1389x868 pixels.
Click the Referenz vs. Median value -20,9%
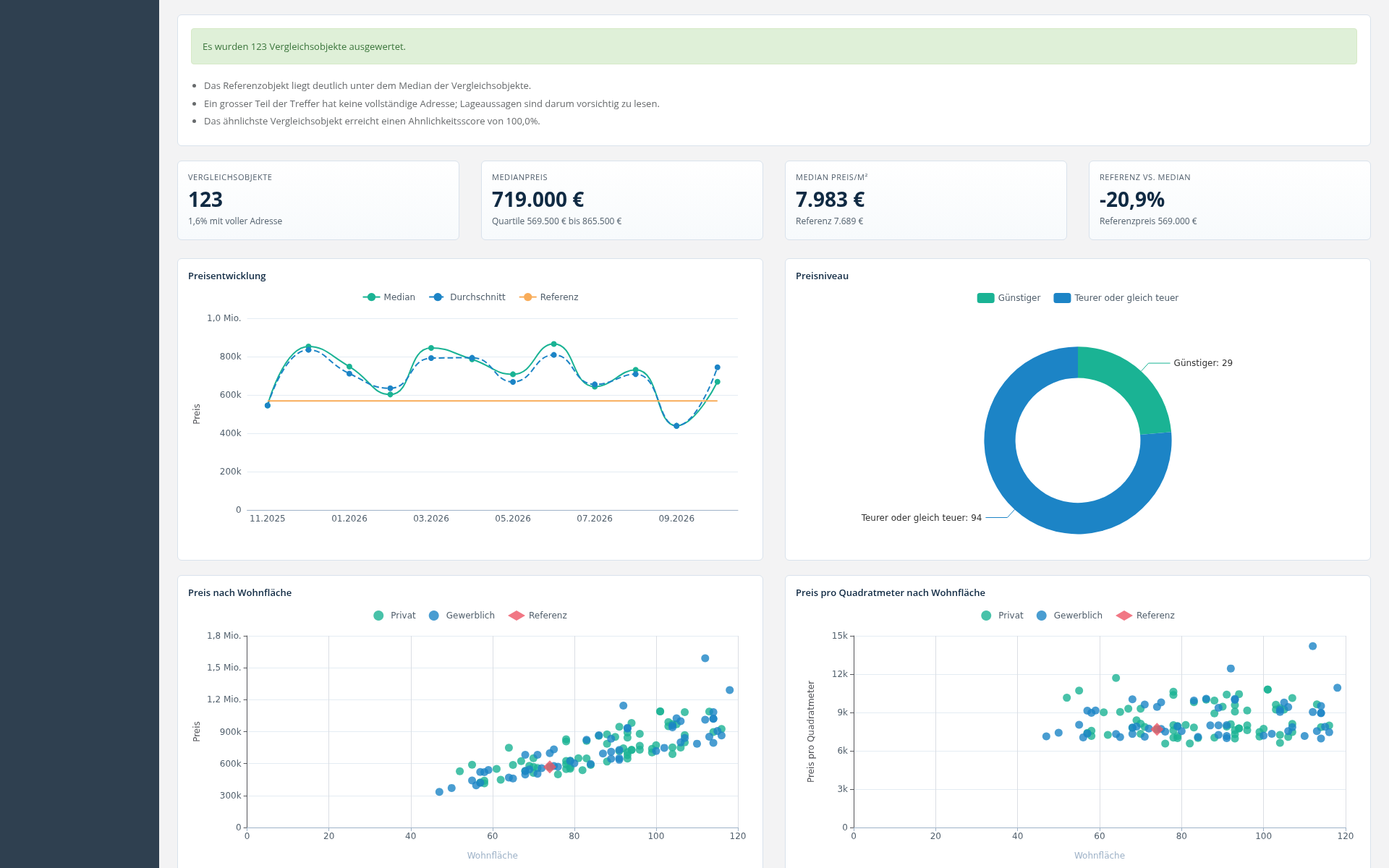tap(1131, 200)
